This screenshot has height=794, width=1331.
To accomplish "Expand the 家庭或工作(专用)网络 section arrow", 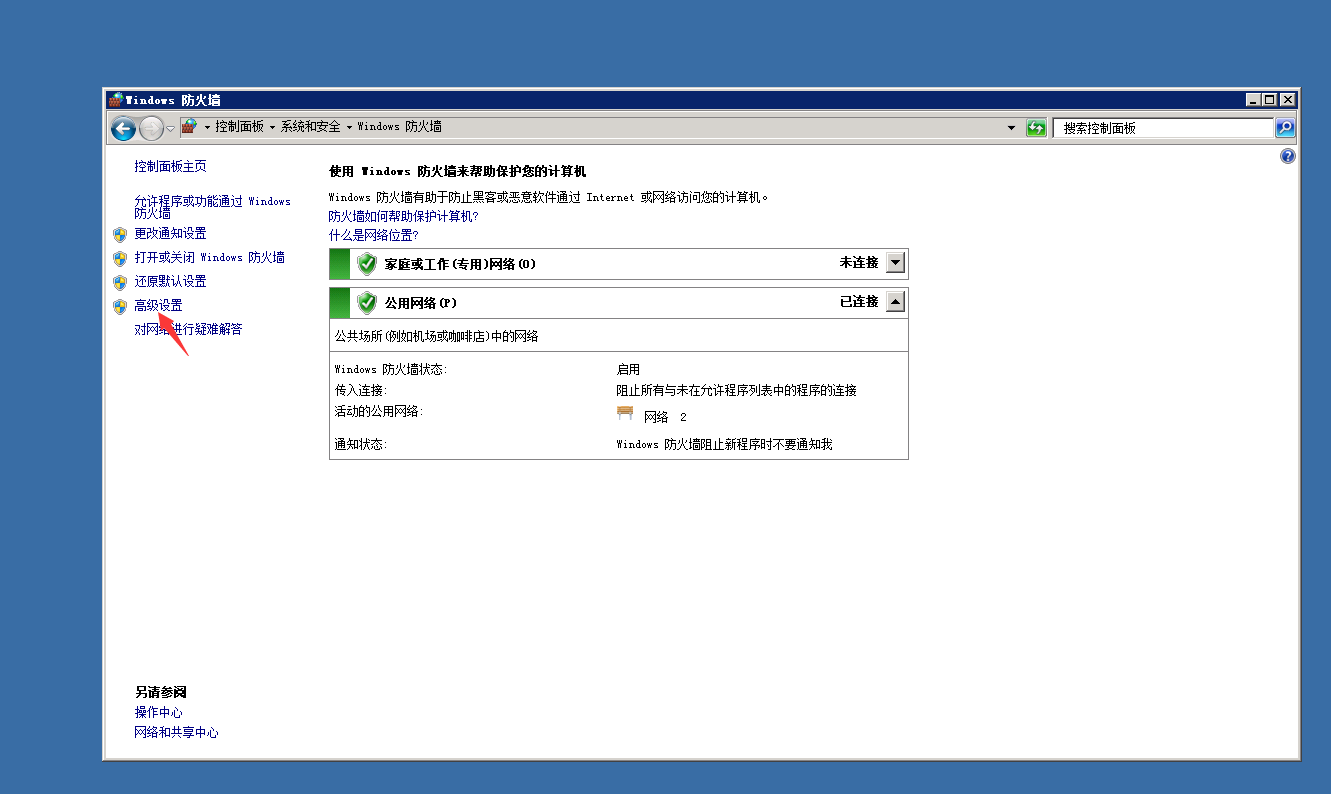I will [896, 263].
